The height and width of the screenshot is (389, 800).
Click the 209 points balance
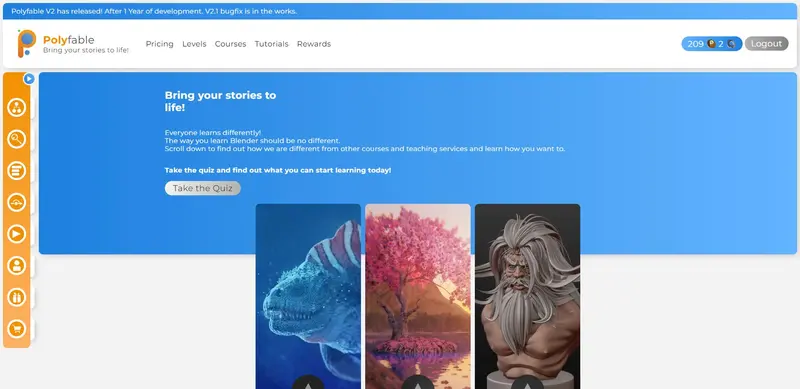(695, 44)
